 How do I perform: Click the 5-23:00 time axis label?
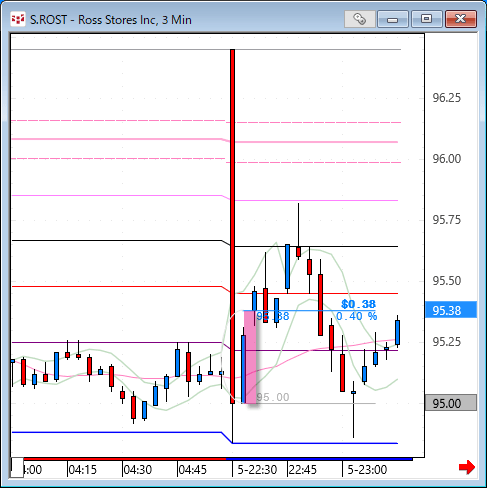click(x=367, y=470)
